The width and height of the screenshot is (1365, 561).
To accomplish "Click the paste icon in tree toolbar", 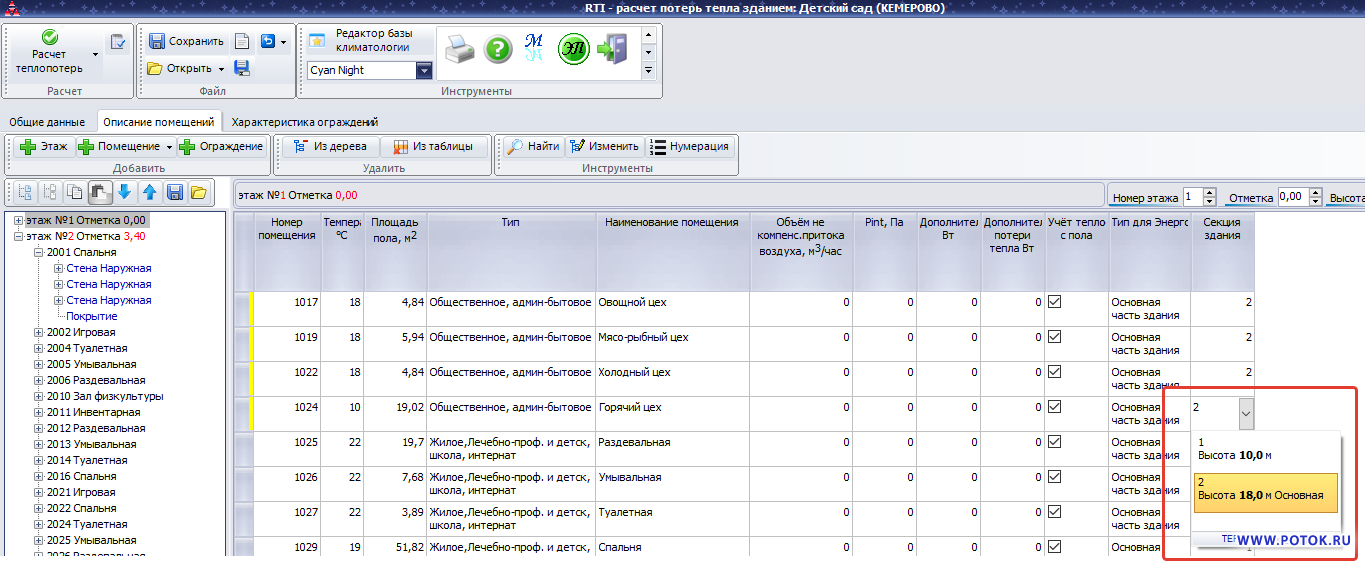I will click(100, 192).
